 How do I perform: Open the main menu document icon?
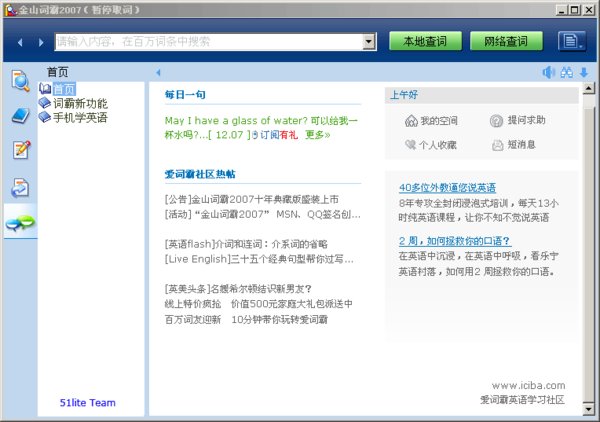pos(572,41)
